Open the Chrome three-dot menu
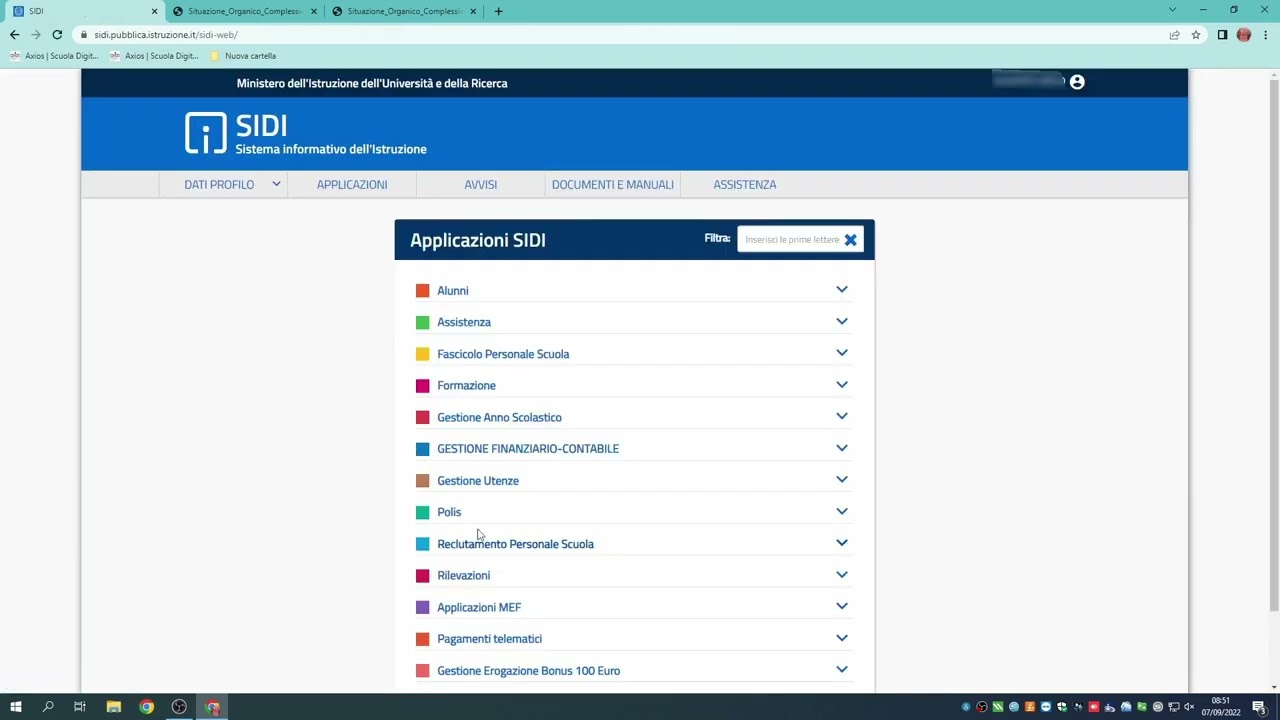Viewport: 1280px width, 720px height. (x=1265, y=35)
